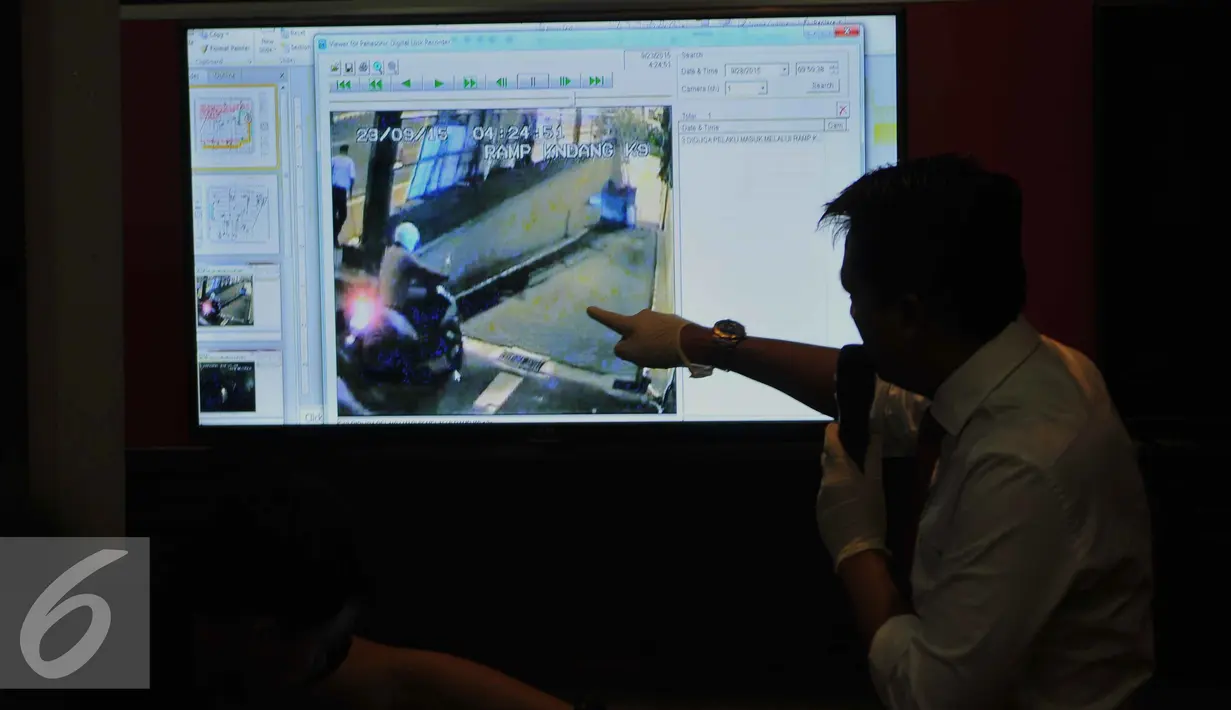Viewport: 1231px width, 710px height.
Task: Close the Panasonic viewer window
Action: 846,31
